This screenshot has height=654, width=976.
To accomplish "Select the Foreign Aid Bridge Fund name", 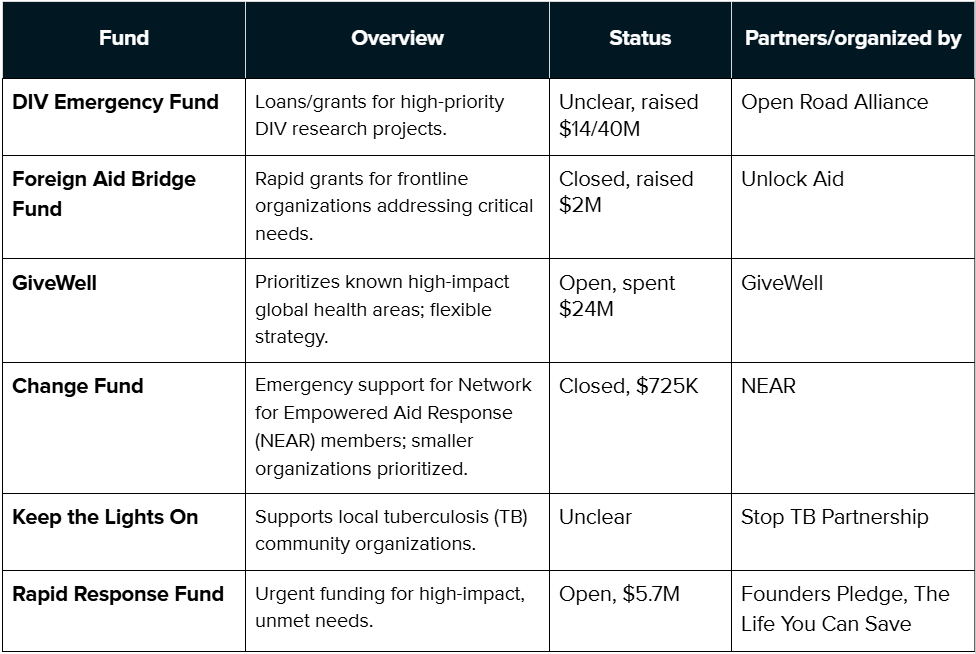I will [104, 194].
